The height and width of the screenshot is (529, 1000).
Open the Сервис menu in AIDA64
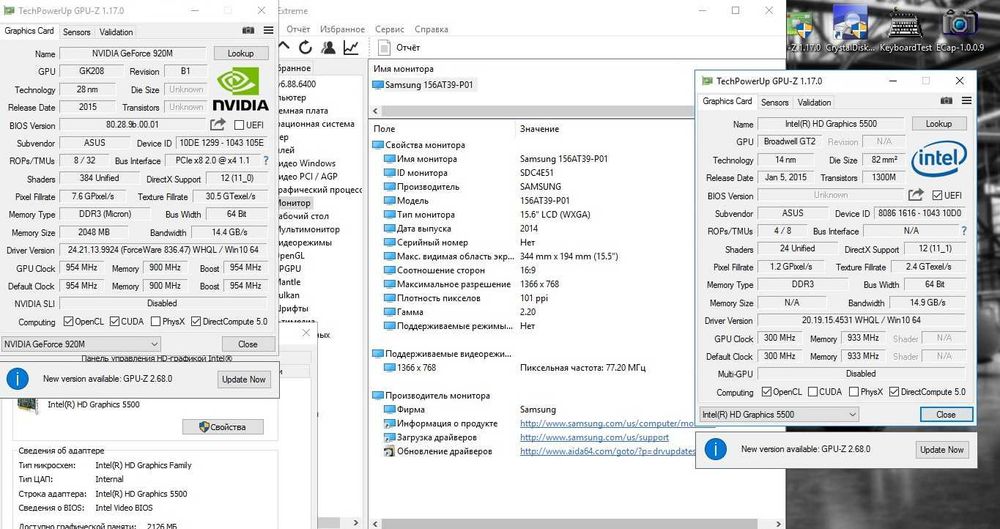click(390, 29)
